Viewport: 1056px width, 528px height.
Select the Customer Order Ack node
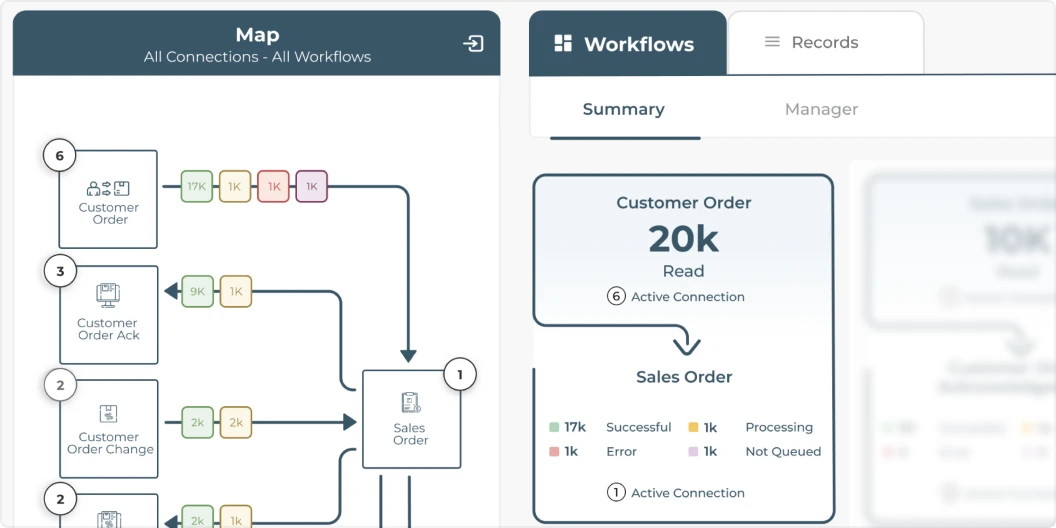coord(108,315)
